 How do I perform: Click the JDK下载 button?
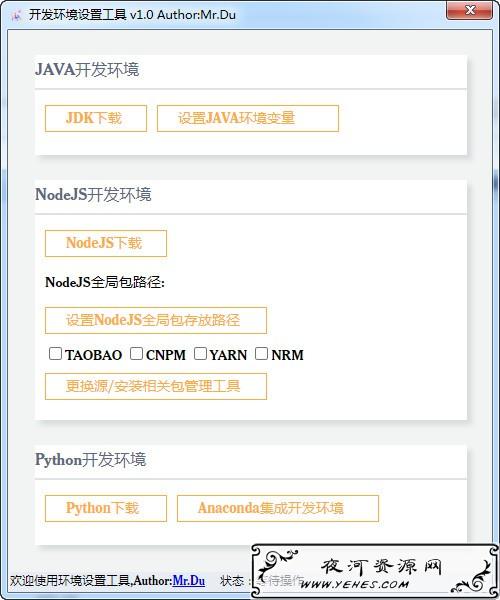(x=96, y=118)
